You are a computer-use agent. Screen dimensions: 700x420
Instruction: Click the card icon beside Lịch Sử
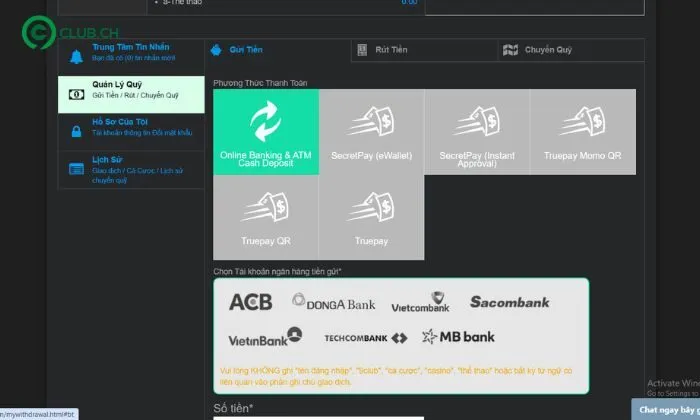(76, 169)
